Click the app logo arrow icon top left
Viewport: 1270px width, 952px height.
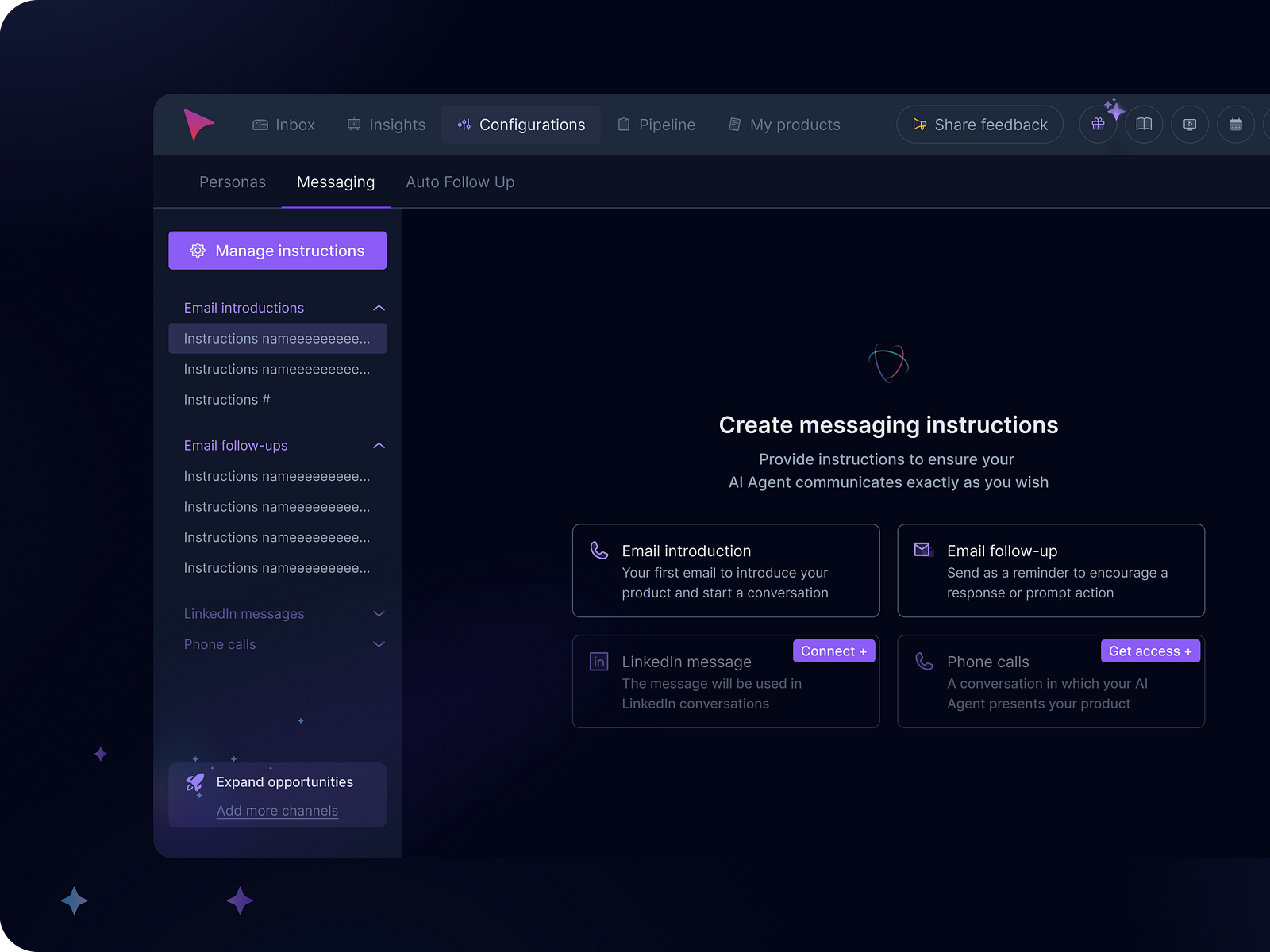(x=200, y=123)
